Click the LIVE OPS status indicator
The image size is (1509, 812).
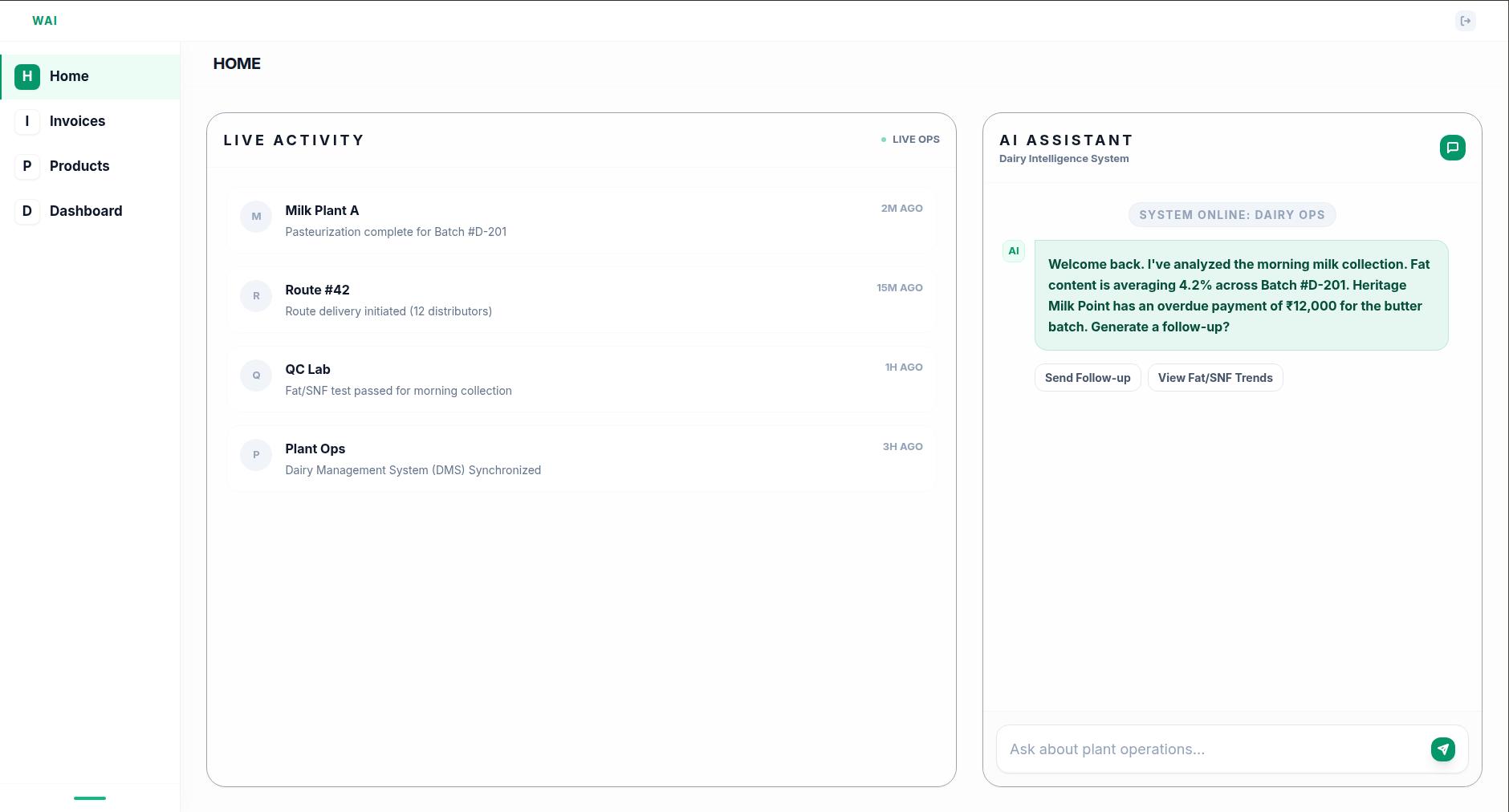click(x=910, y=140)
